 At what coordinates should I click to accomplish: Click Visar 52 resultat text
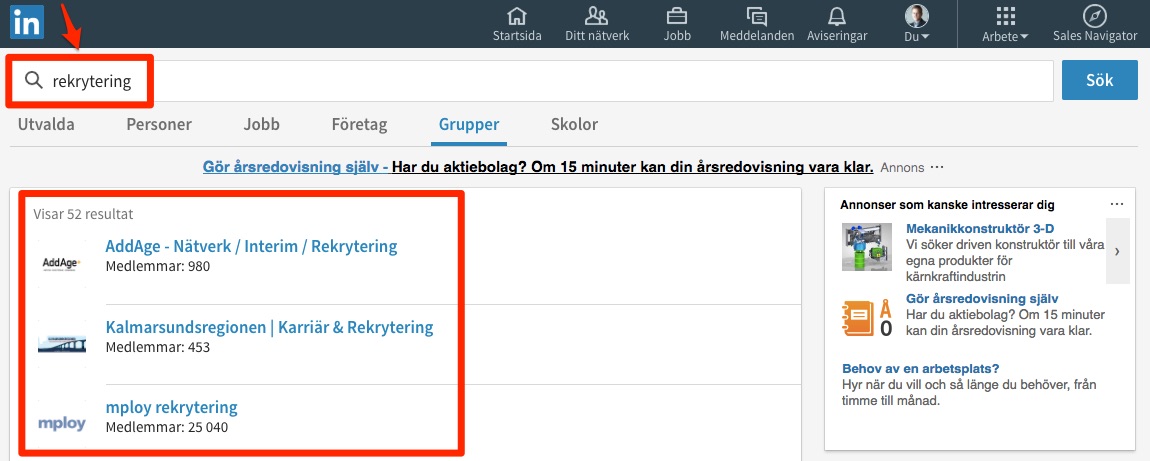83,215
